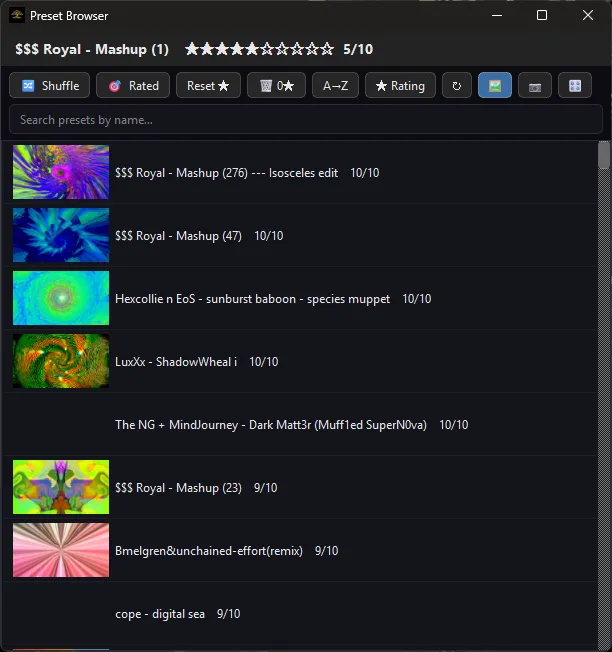Set rating with the third star
Viewport: 612px width, 652px height.
[x=222, y=49]
